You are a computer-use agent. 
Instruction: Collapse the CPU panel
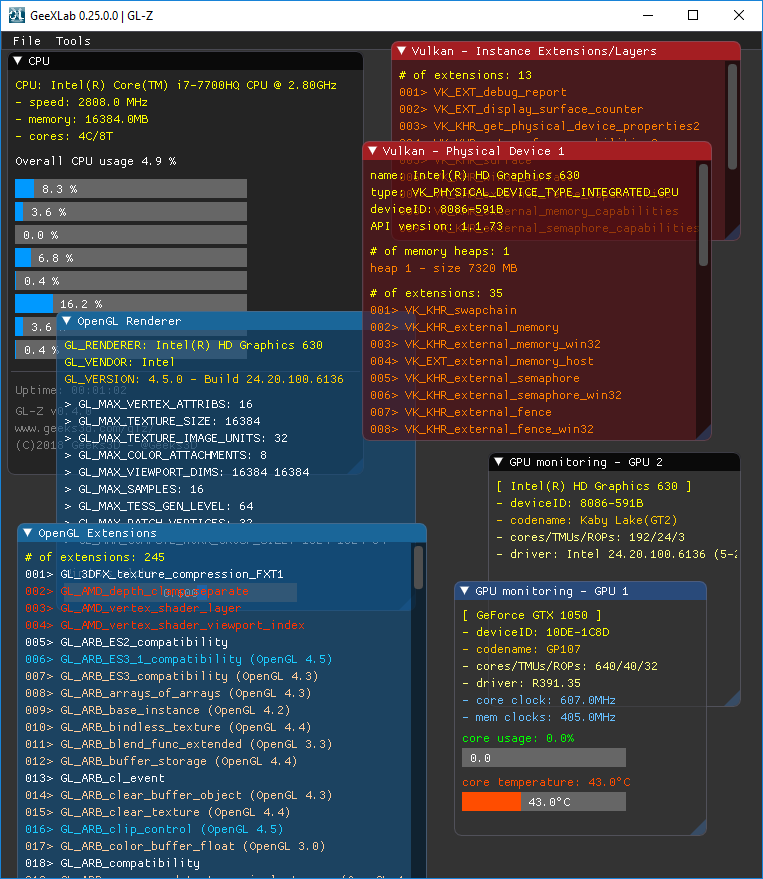pos(17,61)
